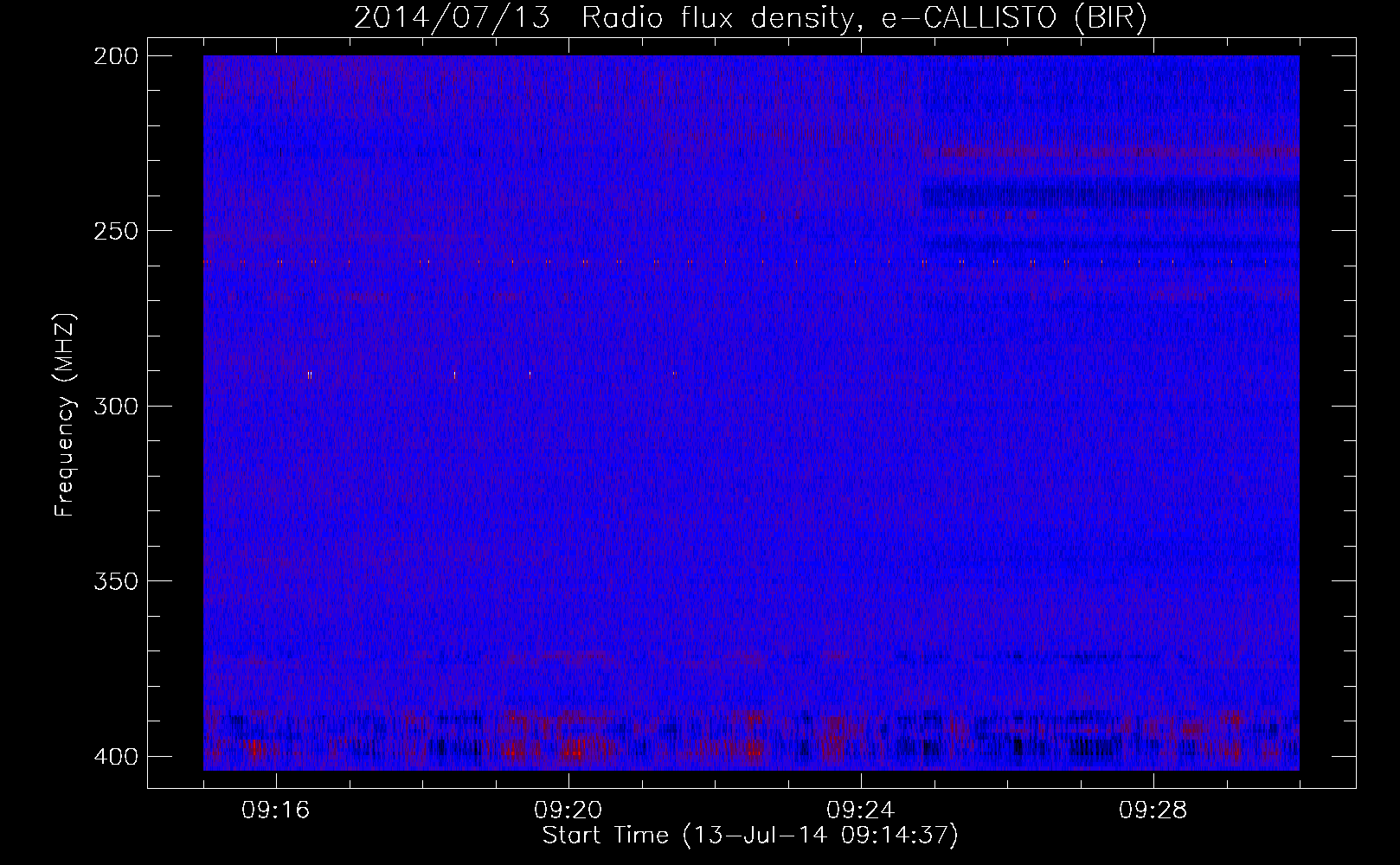
Task: Click the 09:16 time tick label
Action: tap(276, 811)
